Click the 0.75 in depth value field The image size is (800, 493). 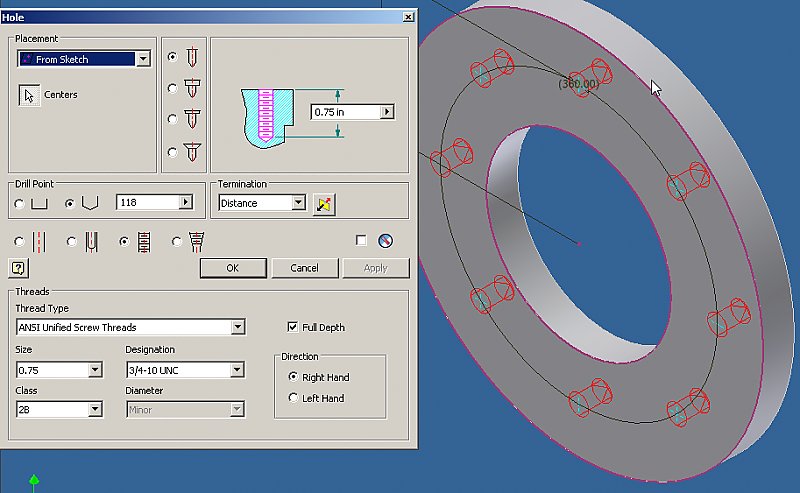click(x=346, y=112)
